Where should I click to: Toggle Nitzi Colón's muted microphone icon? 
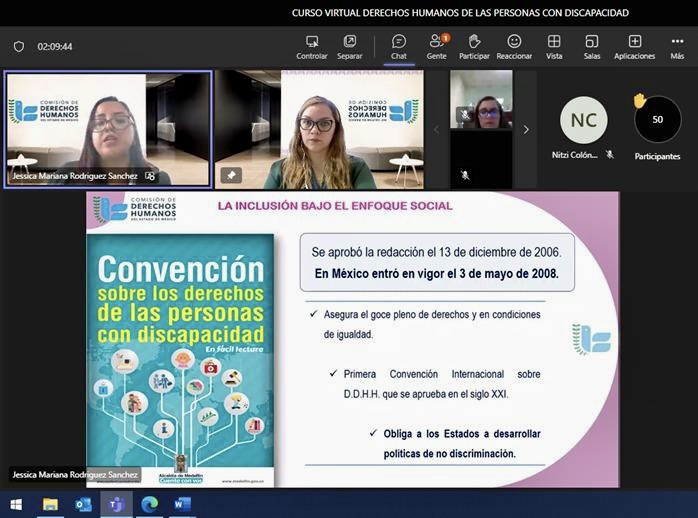pyautogui.click(x=609, y=155)
